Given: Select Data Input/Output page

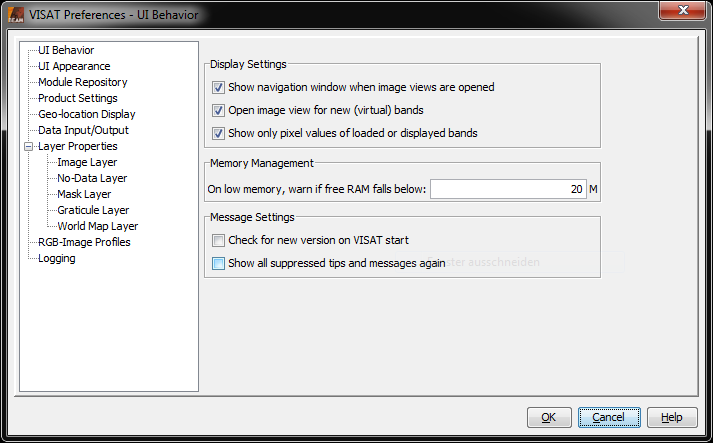Looking at the screenshot, I should pos(83,130).
